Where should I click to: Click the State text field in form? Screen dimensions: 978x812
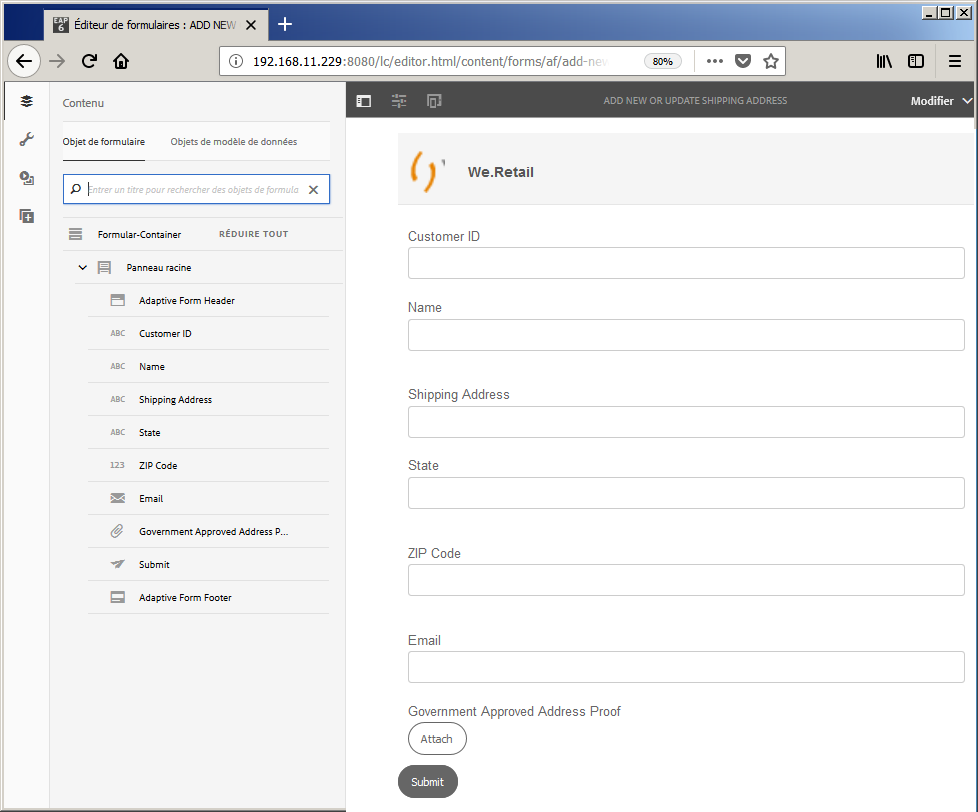[686, 493]
